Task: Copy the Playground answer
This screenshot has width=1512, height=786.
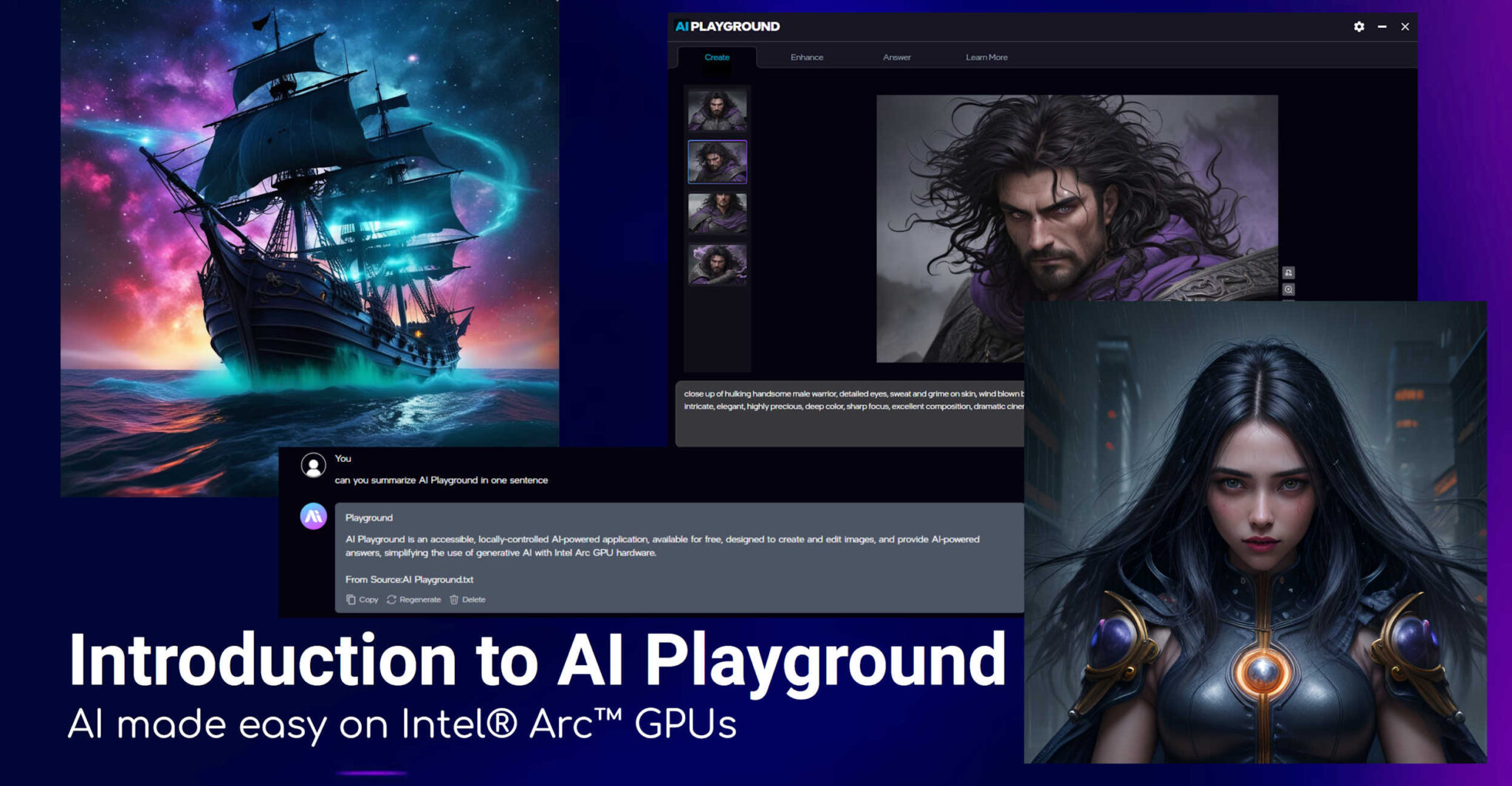Action: pyautogui.click(x=362, y=599)
